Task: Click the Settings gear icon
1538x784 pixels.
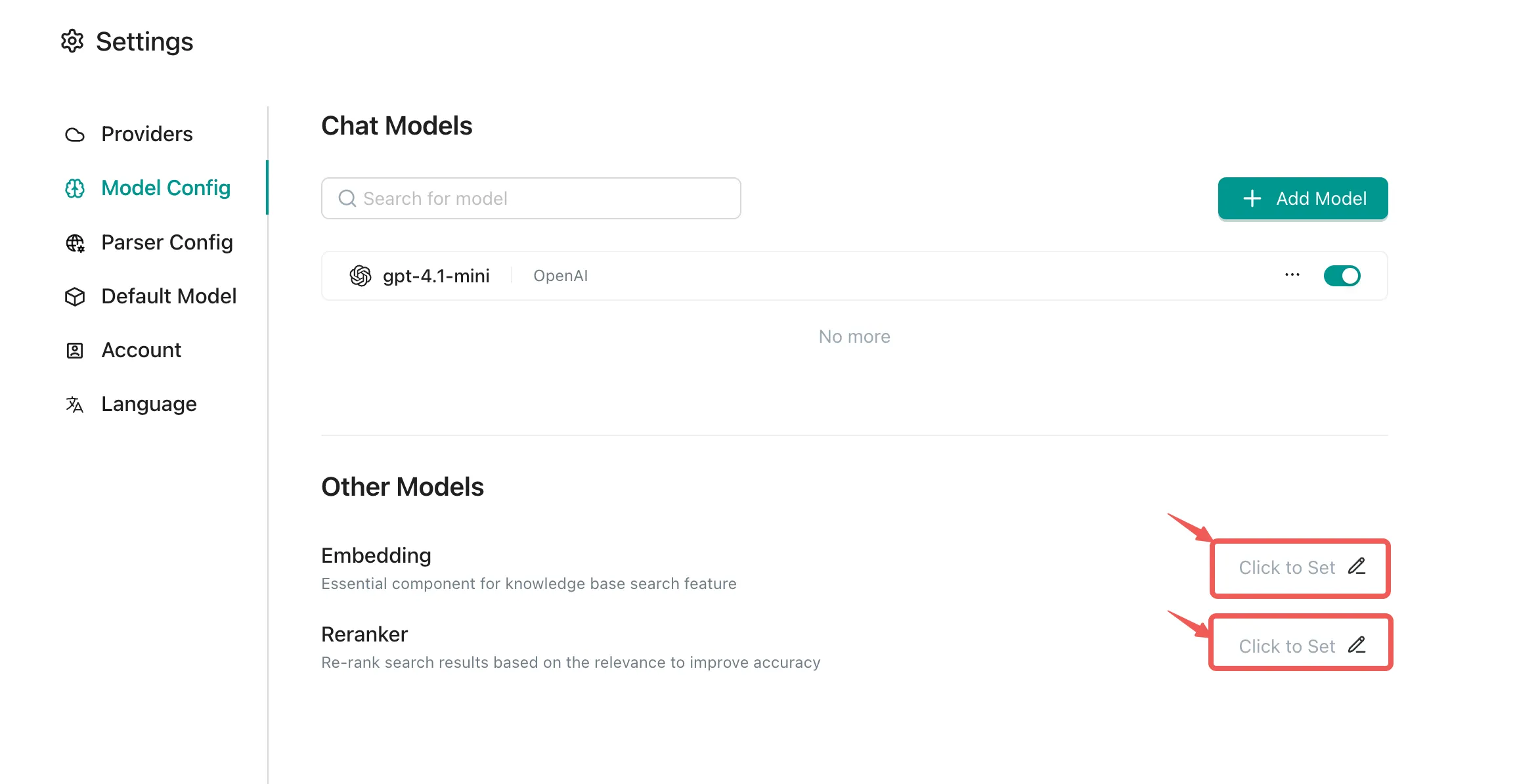Action: [x=72, y=41]
